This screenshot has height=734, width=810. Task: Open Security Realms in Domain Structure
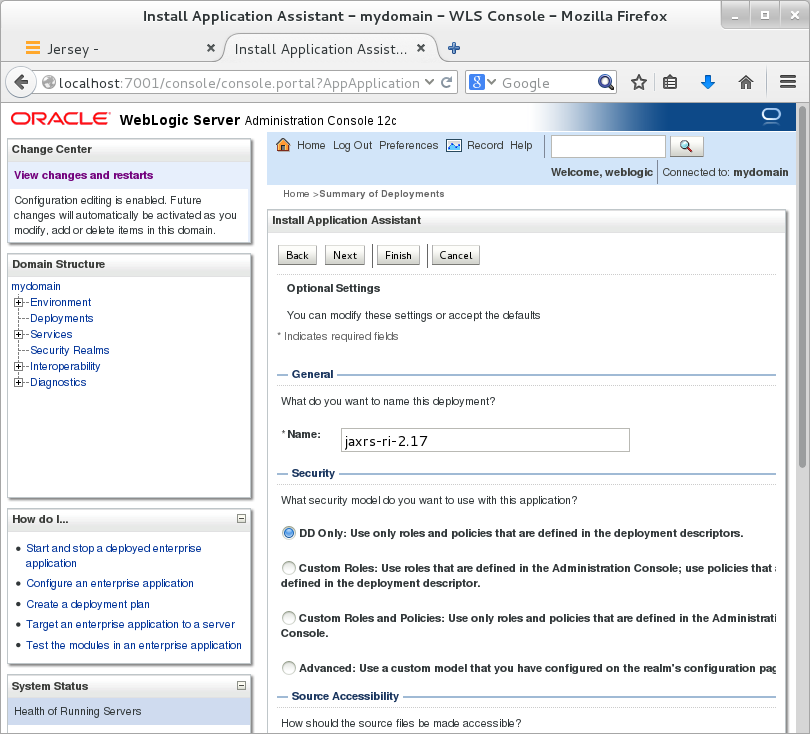pyautogui.click(x=70, y=350)
